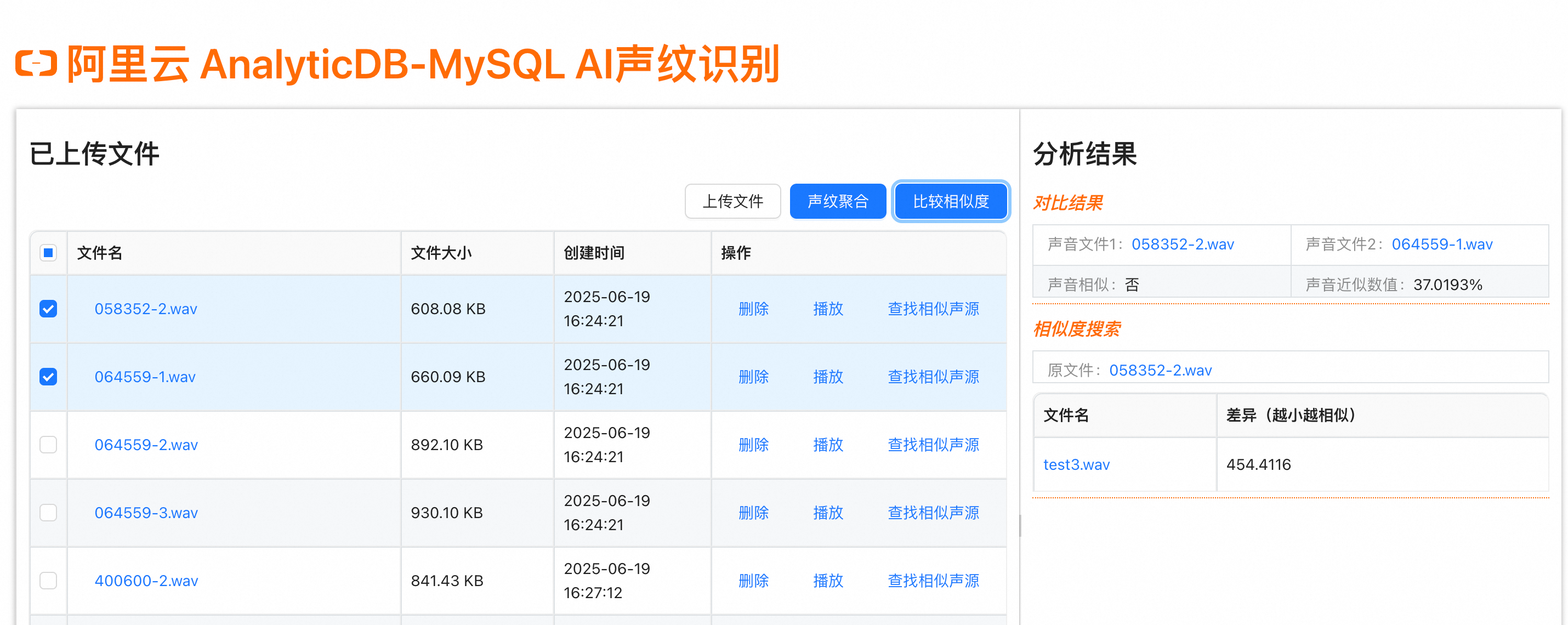The image size is (1568, 625).
Task: Select the 064559-3.wav row checkbox
Action: click(48, 513)
